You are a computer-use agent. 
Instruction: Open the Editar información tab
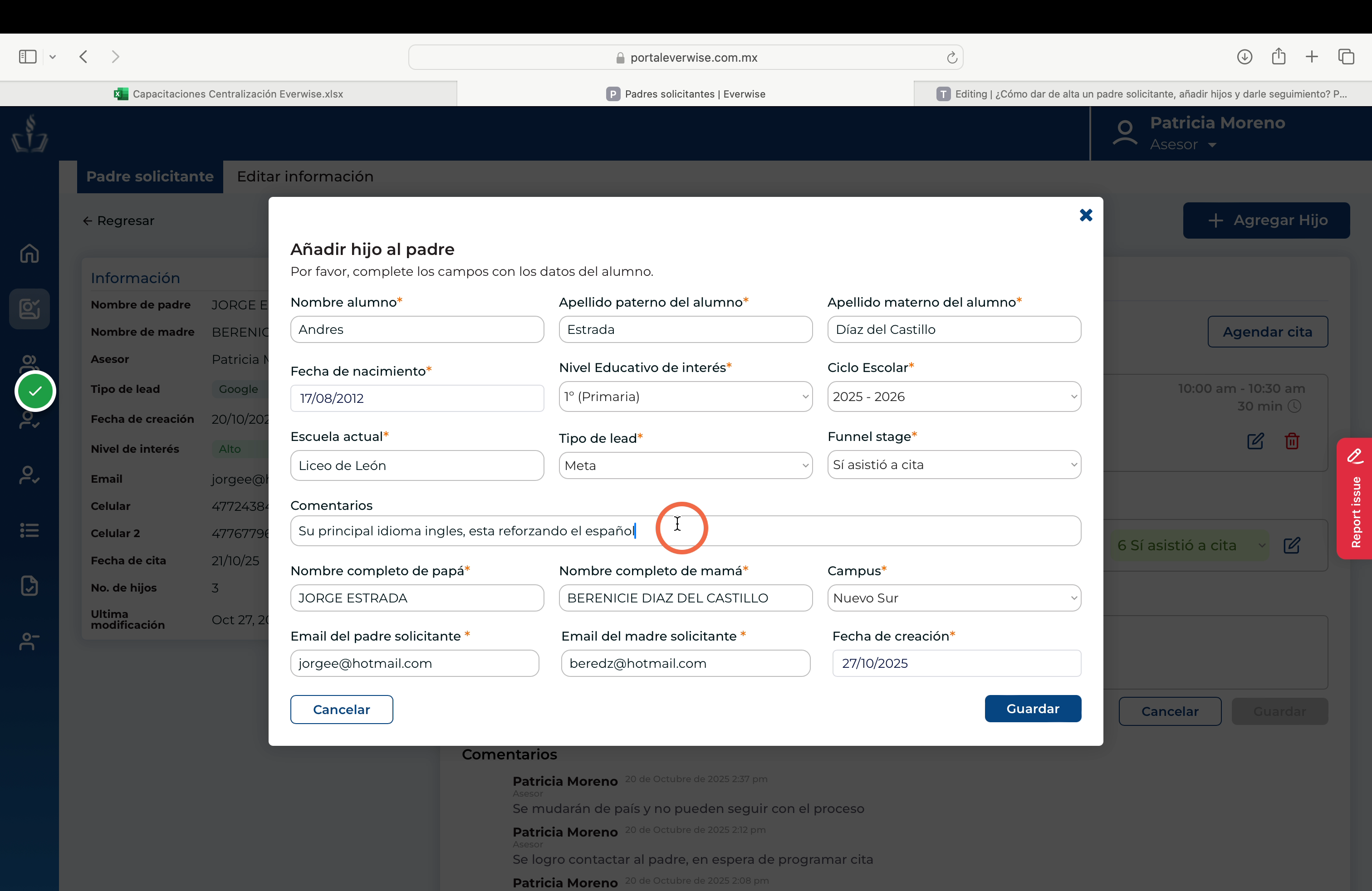(305, 176)
